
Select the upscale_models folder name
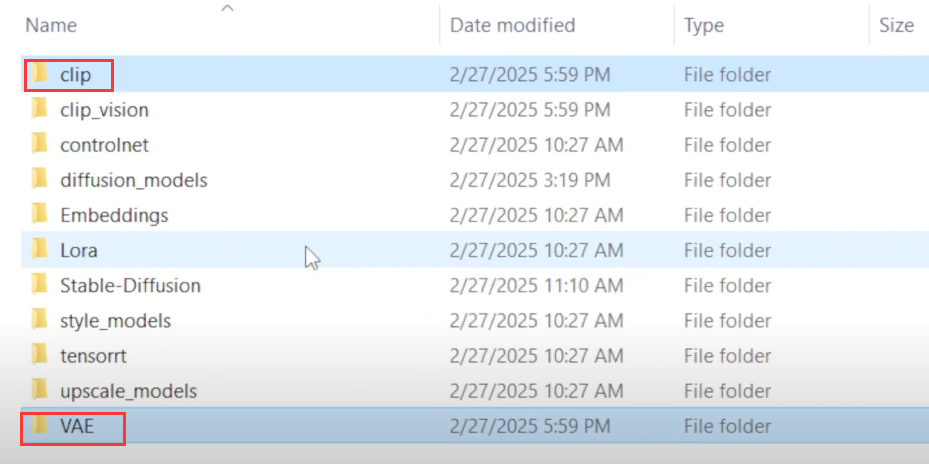coord(129,391)
